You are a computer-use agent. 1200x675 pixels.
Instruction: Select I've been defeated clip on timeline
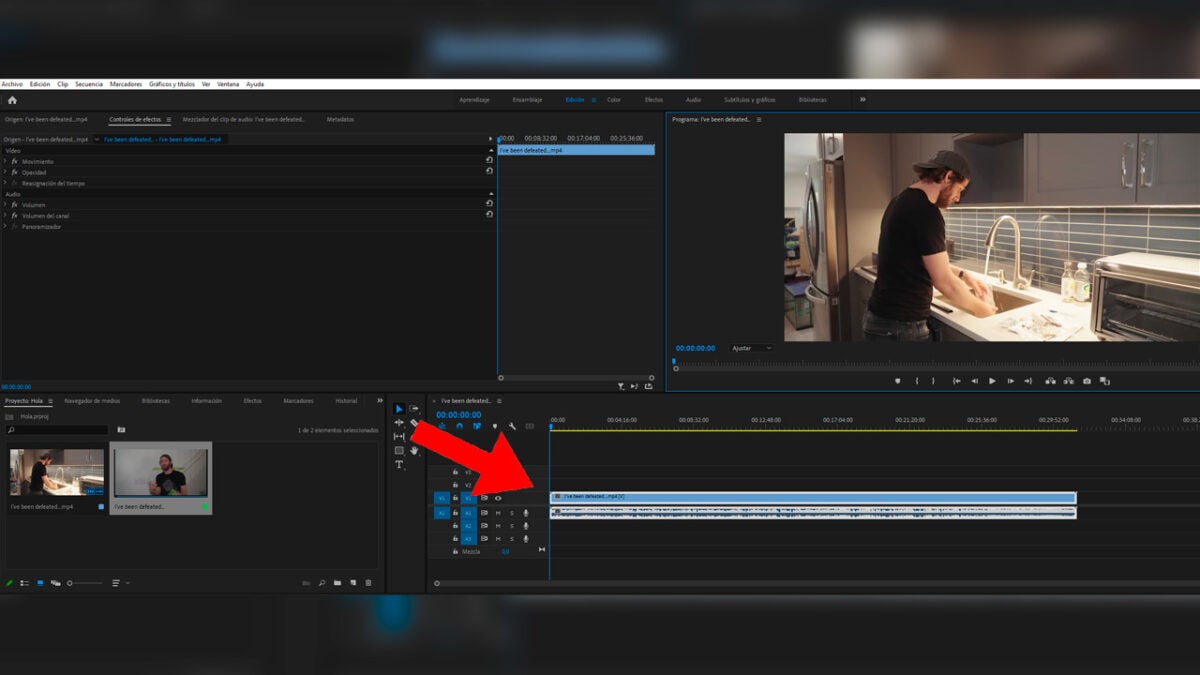[x=812, y=497]
